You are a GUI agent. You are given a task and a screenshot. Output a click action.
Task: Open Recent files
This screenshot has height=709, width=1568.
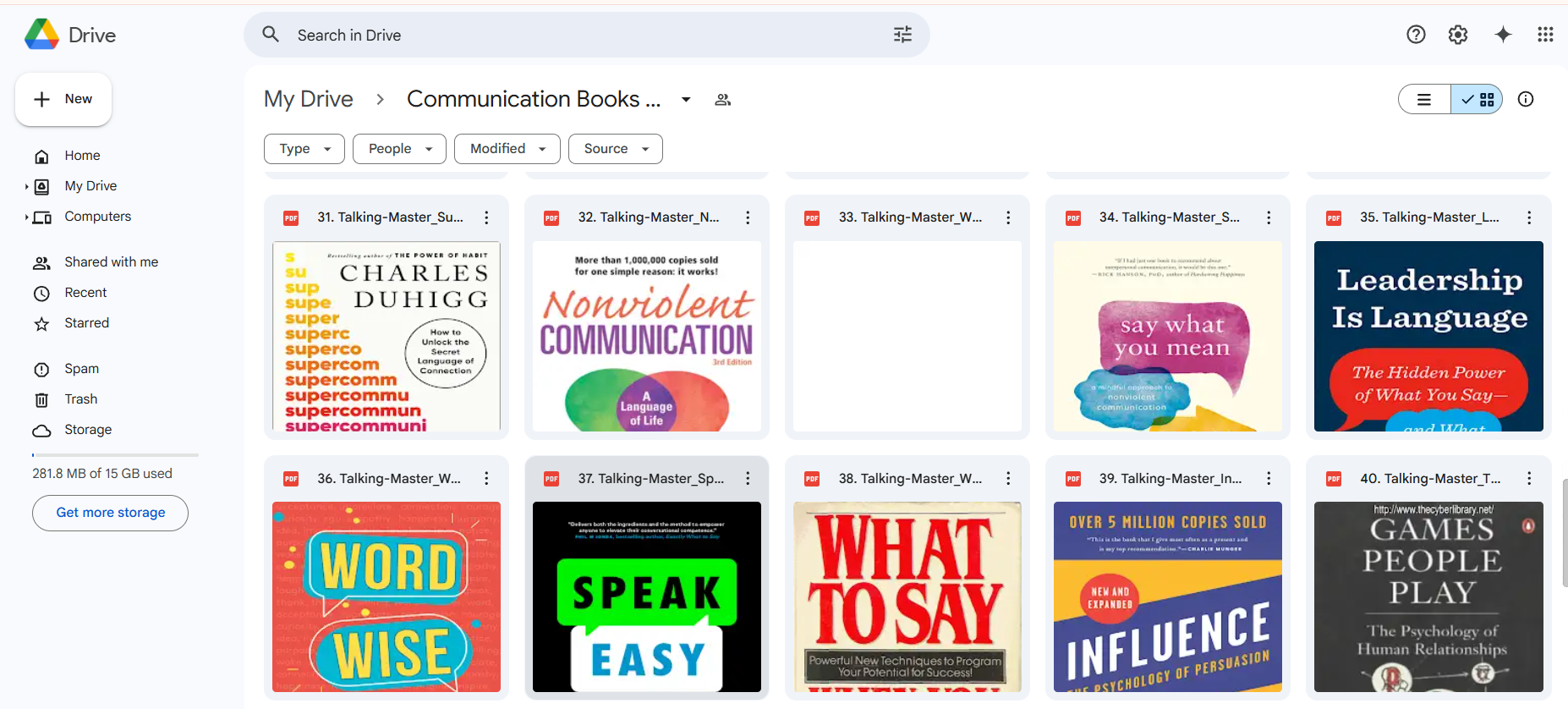[x=85, y=293]
